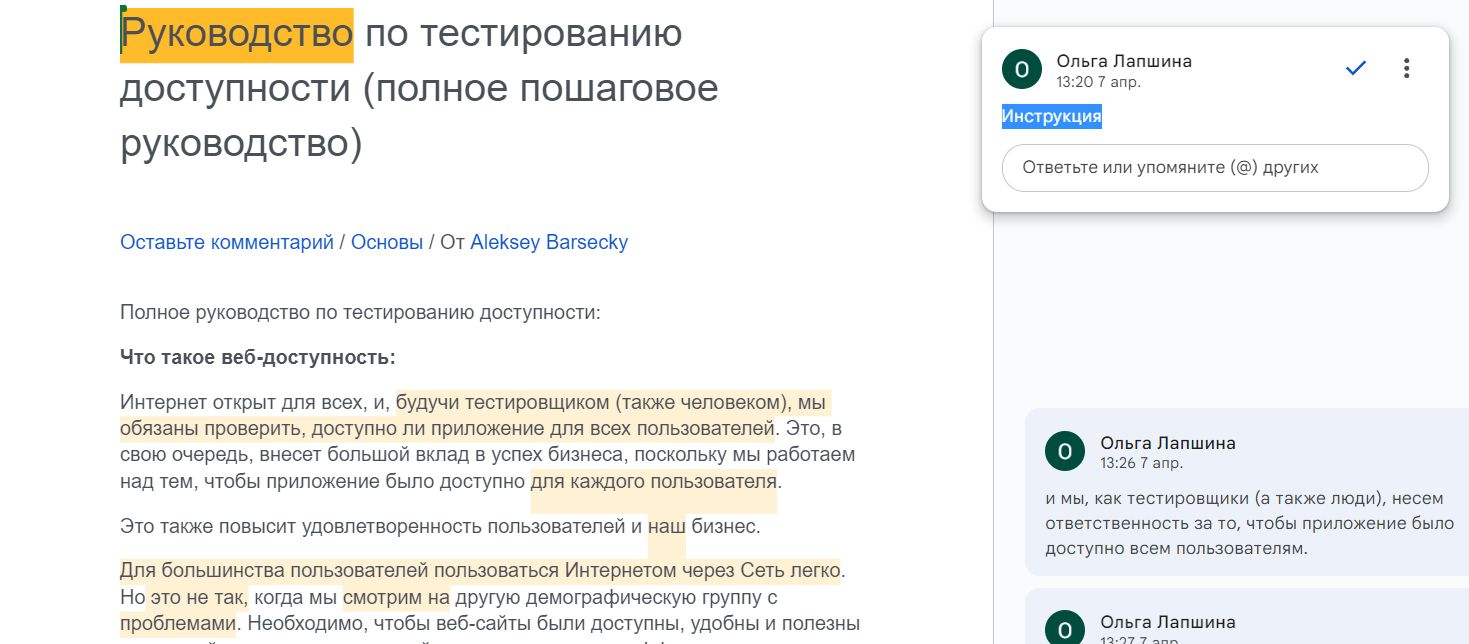Image resolution: width=1469 pixels, height=644 pixels.
Task: Click the avatar on the 13:20 comment
Action: coord(1022,69)
